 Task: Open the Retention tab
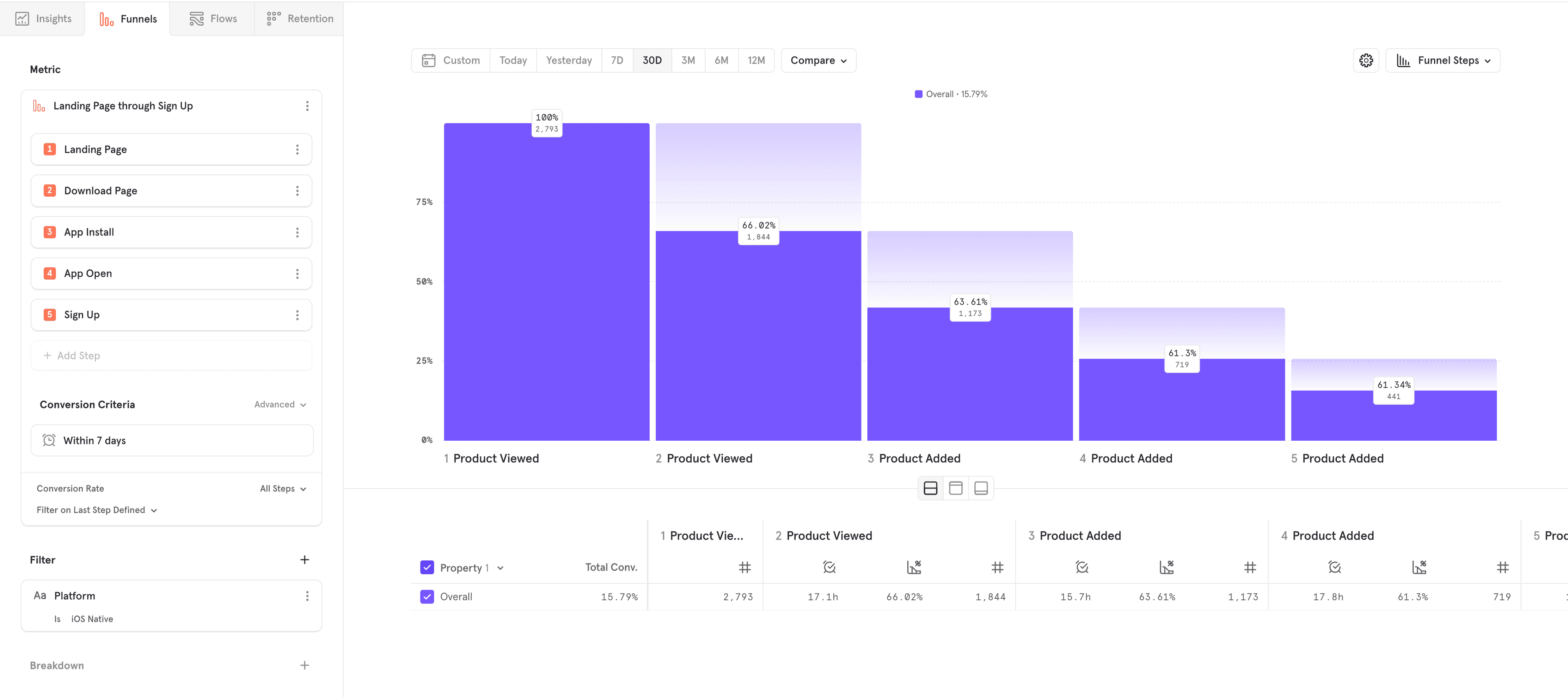pos(299,18)
